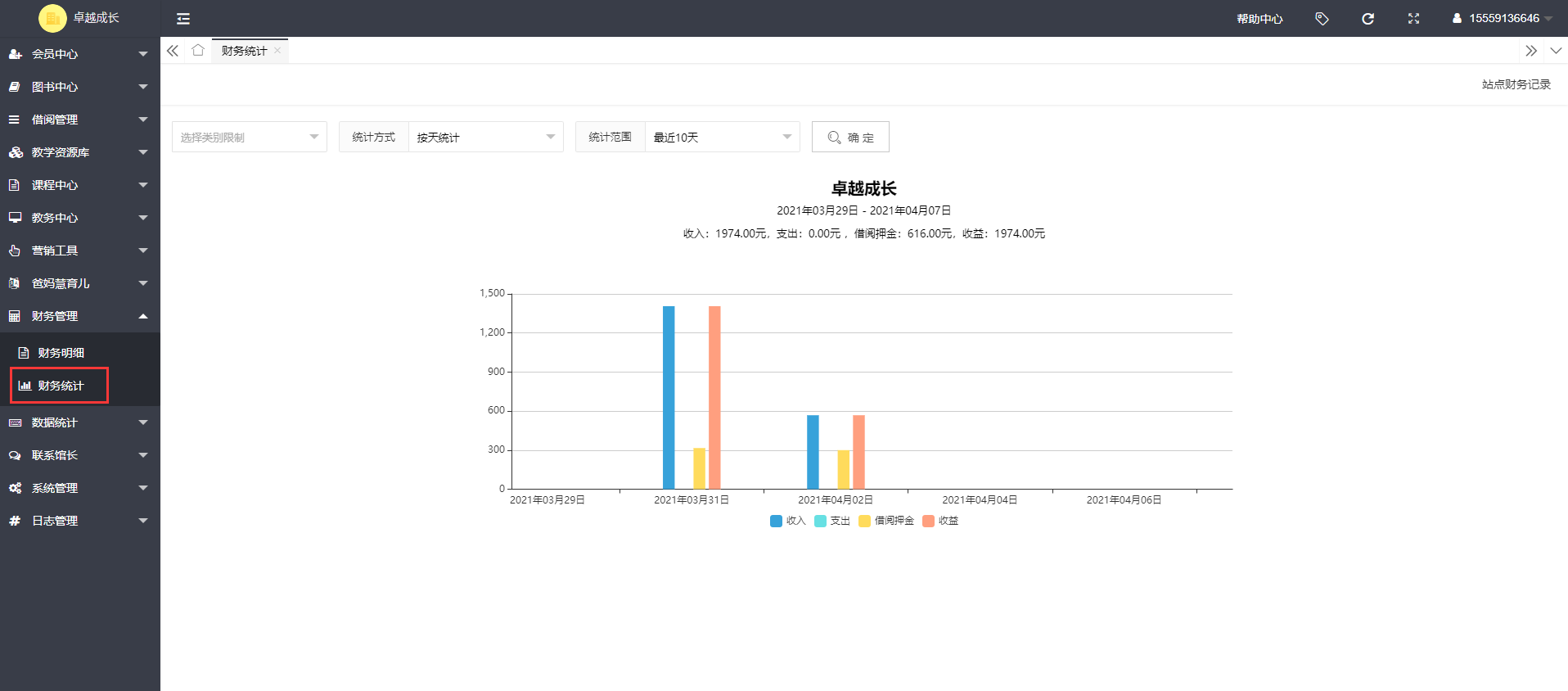Screen dimensions: 1568x691
Task: Click the 借阅管理 list icon
Action: 14,120
